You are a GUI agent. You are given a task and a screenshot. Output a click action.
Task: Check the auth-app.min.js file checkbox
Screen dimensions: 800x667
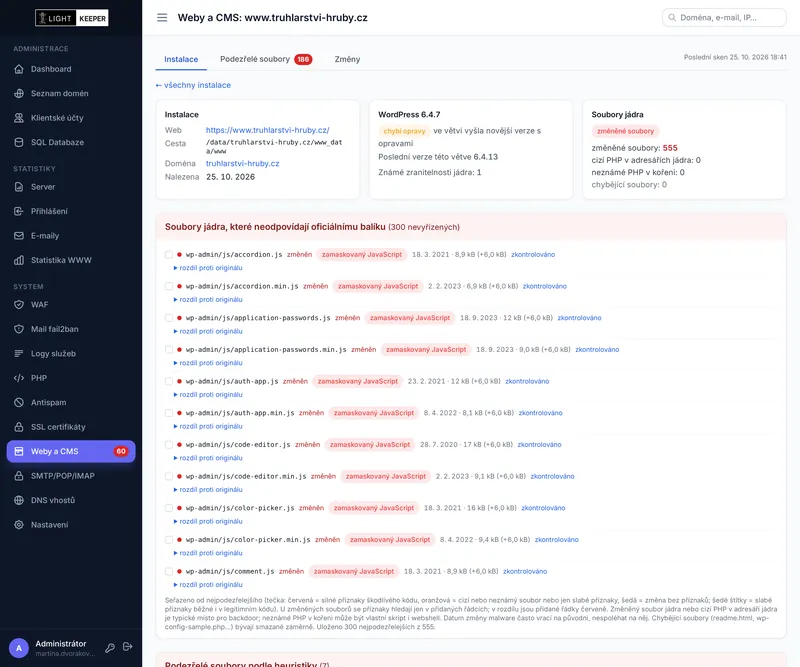click(169, 413)
